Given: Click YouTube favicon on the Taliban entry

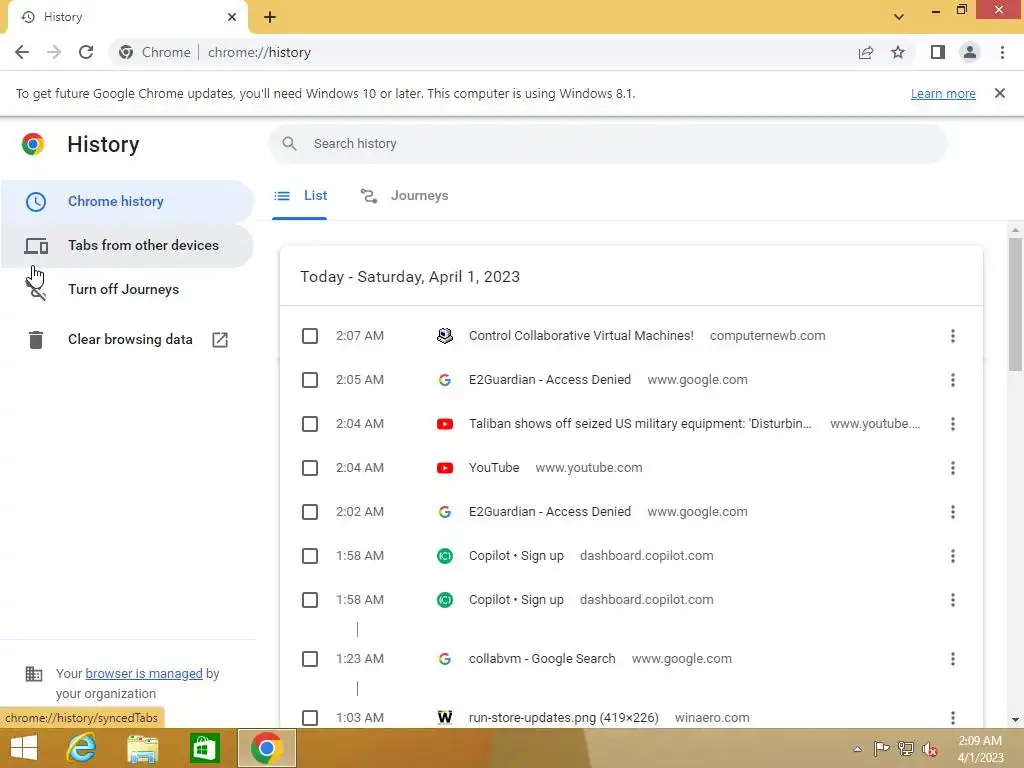Looking at the screenshot, I should [x=445, y=424].
